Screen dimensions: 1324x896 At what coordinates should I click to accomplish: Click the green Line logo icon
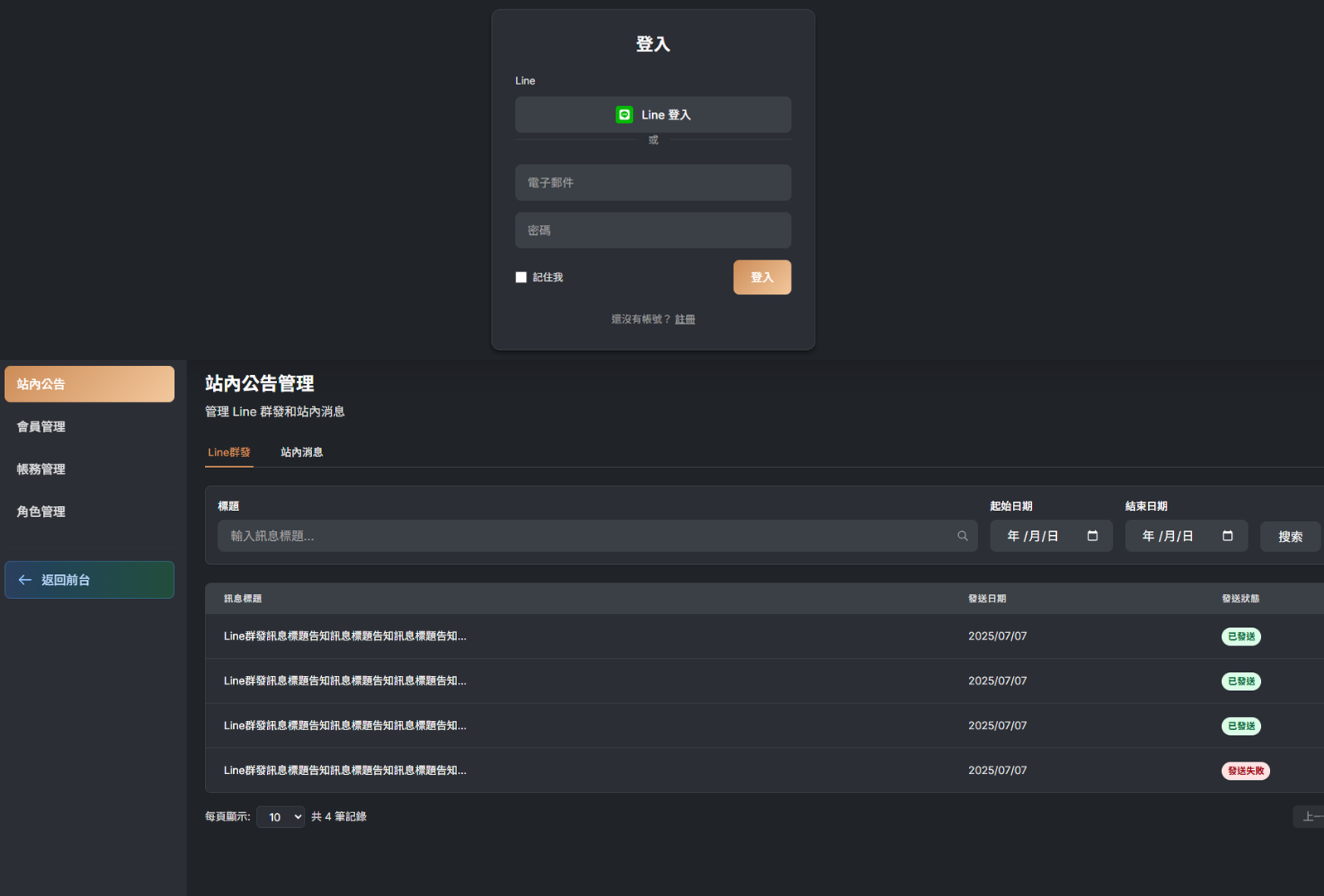click(624, 114)
